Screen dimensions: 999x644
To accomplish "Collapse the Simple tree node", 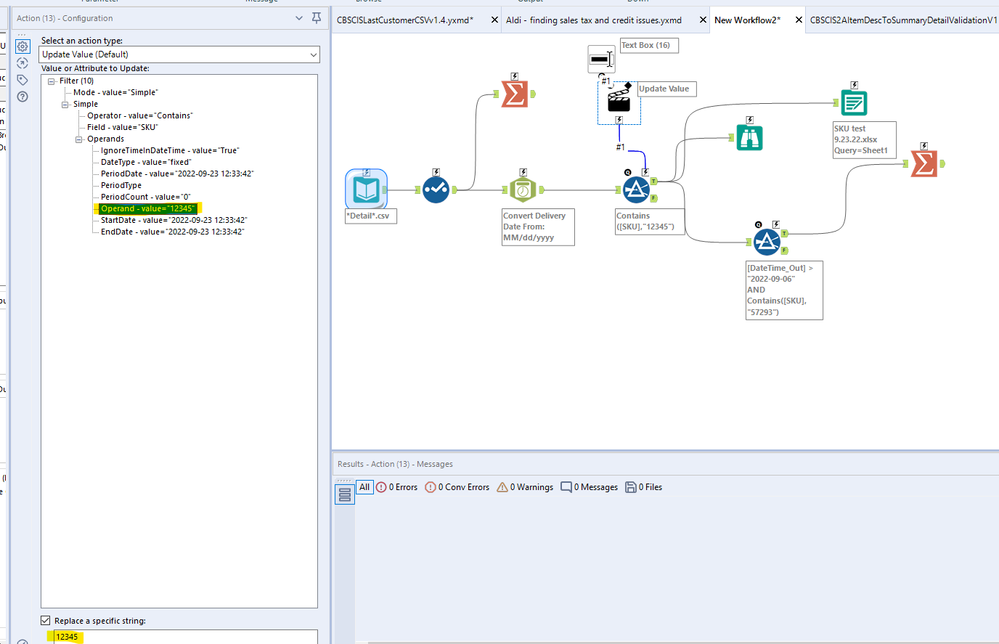I will pyautogui.click(x=65, y=104).
